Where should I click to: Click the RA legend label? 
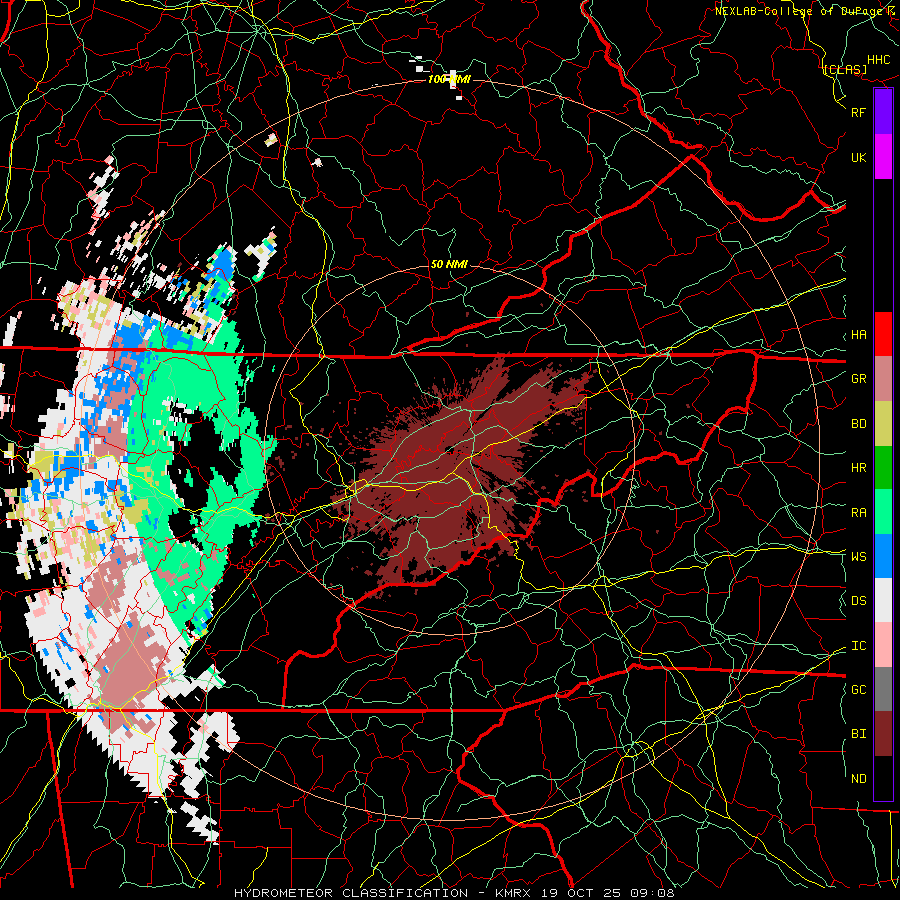(x=859, y=512)
